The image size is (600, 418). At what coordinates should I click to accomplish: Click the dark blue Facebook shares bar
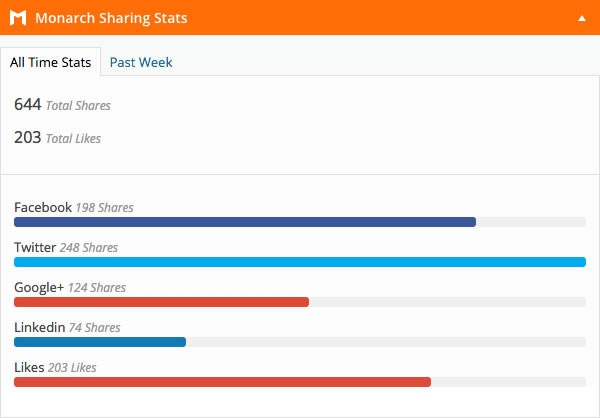click(x=245, y=222)
